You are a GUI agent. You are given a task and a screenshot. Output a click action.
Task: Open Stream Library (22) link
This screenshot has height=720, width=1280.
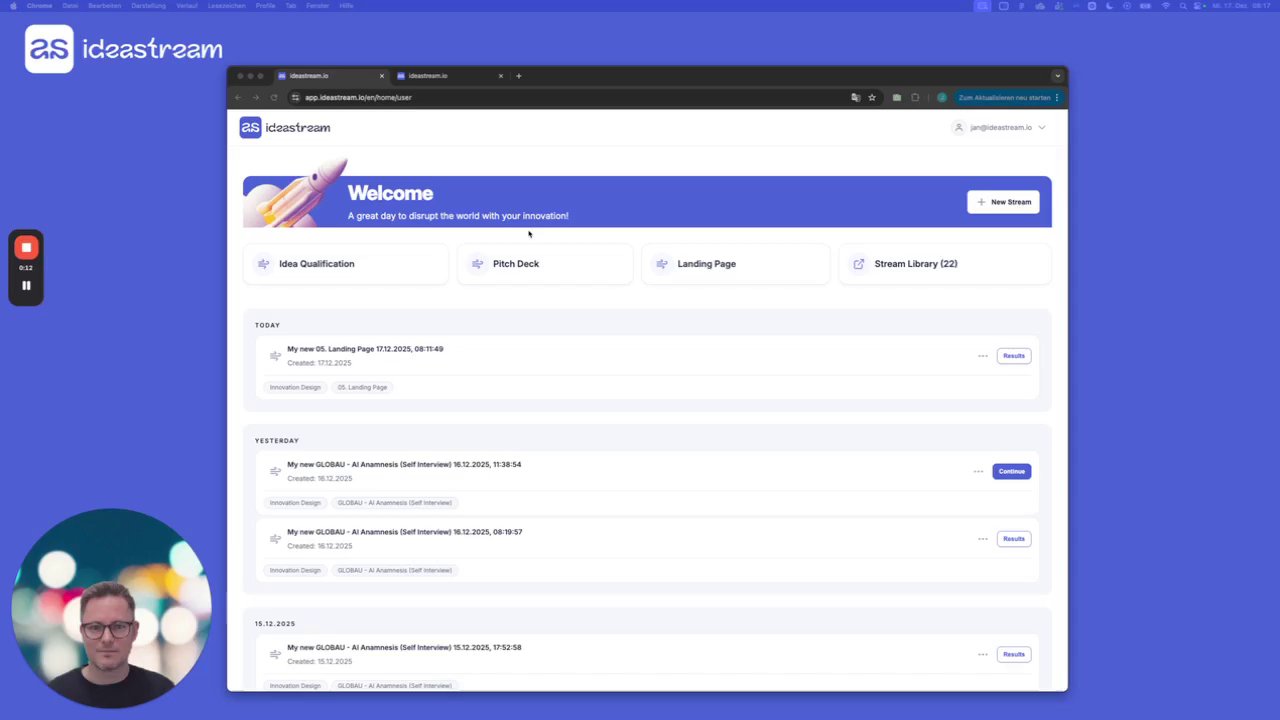coord(945,264)
